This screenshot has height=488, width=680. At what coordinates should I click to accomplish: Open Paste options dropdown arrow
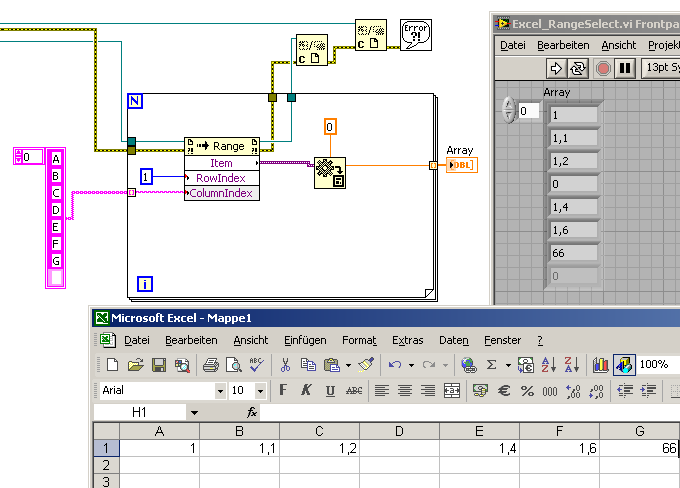coord(348,365)
